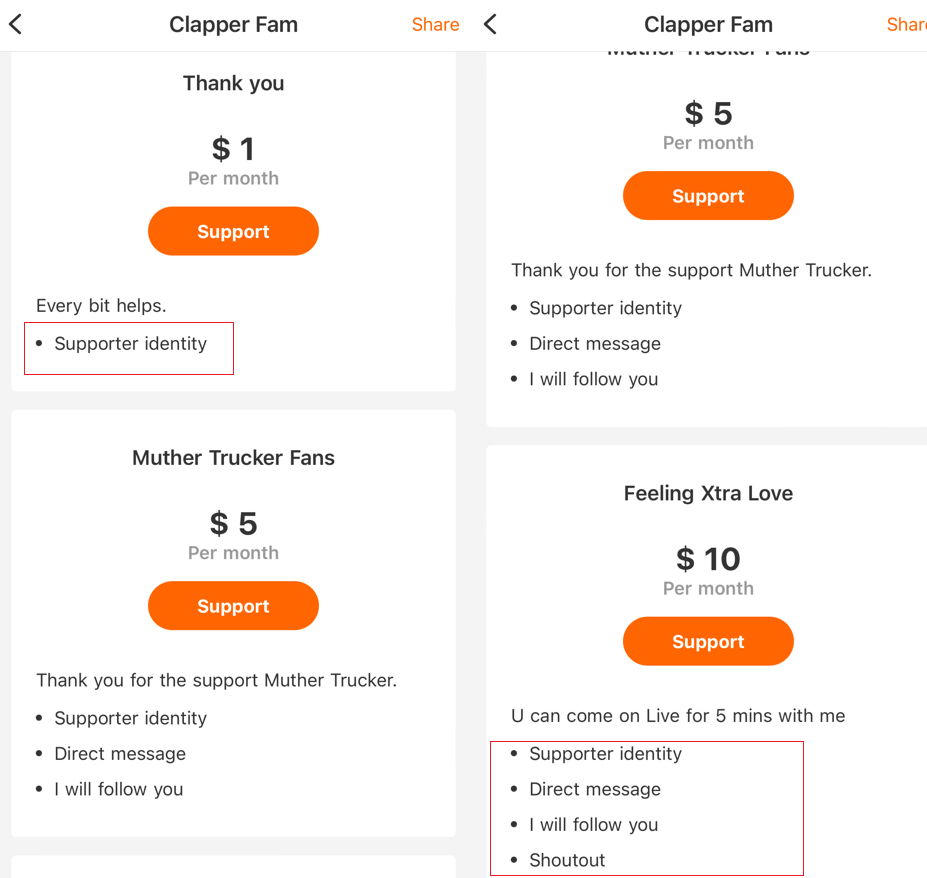
Task: Select the Thank you tier title
Action: 233,84
